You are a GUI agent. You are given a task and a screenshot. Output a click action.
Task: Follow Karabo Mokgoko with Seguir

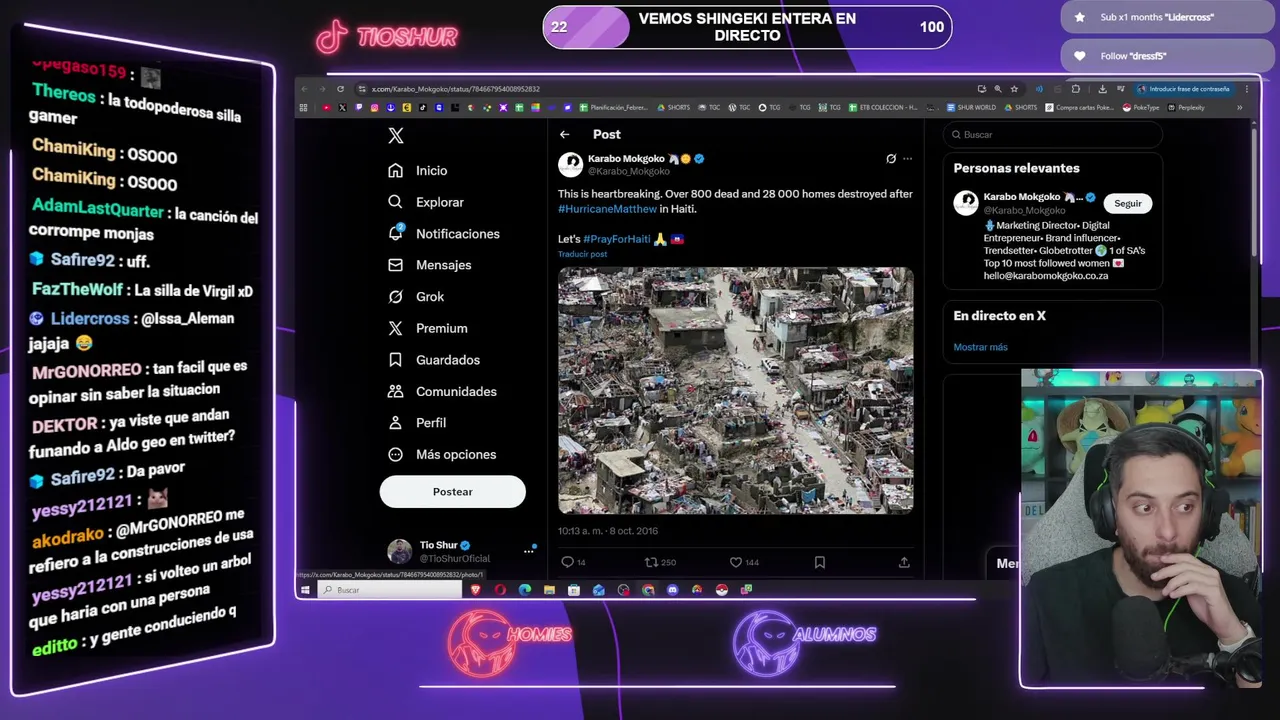click(x=1128, y=203)
